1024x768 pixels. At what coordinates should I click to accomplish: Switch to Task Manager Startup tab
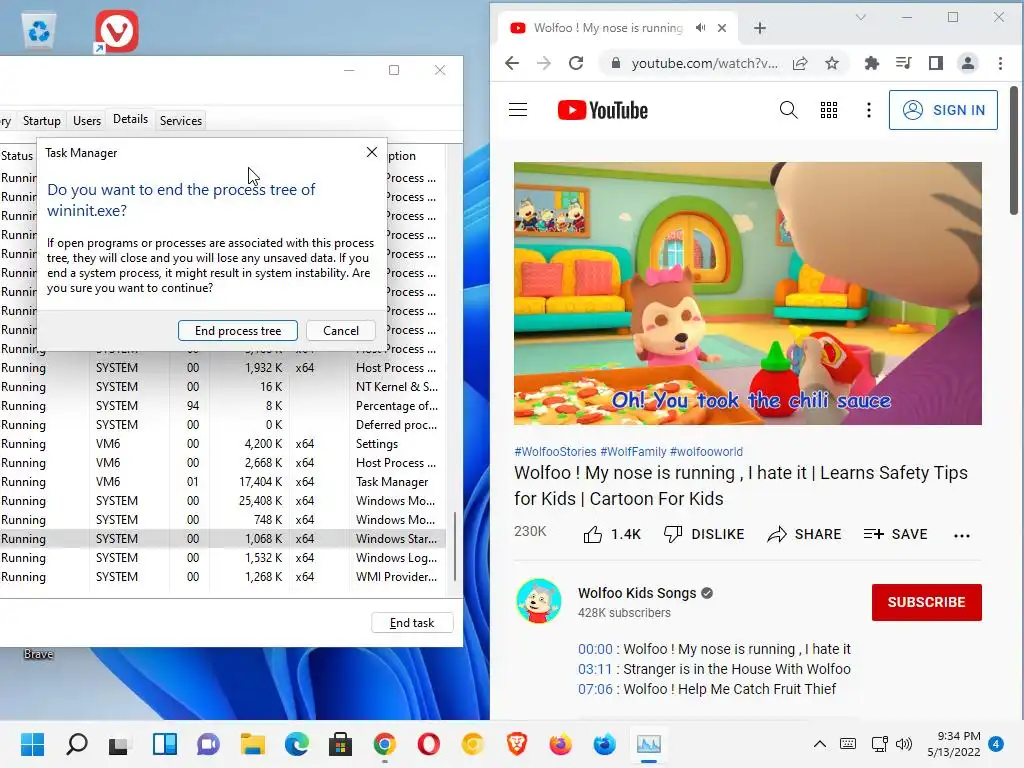tap(42, 121)
